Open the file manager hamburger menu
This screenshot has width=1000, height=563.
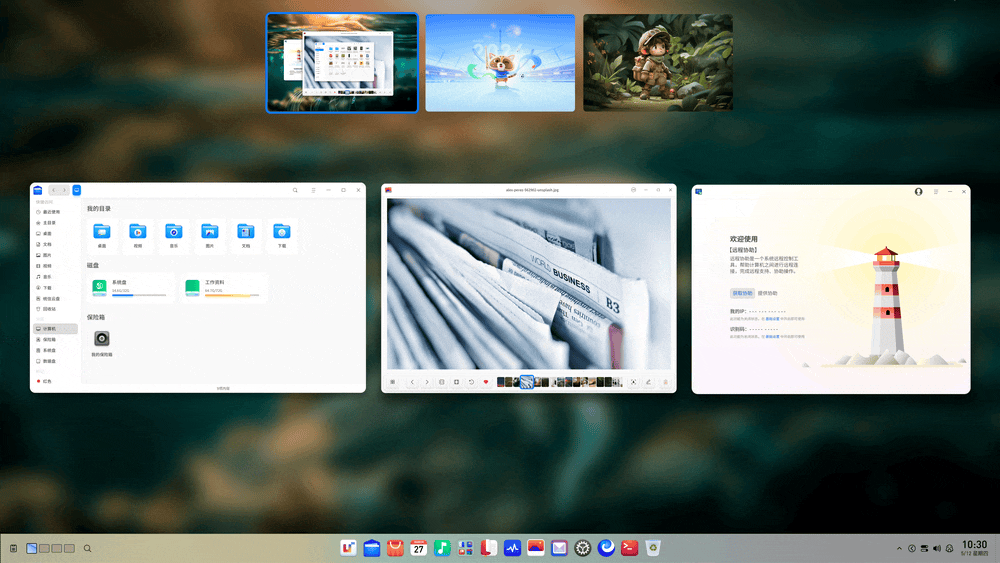point(313,190)
